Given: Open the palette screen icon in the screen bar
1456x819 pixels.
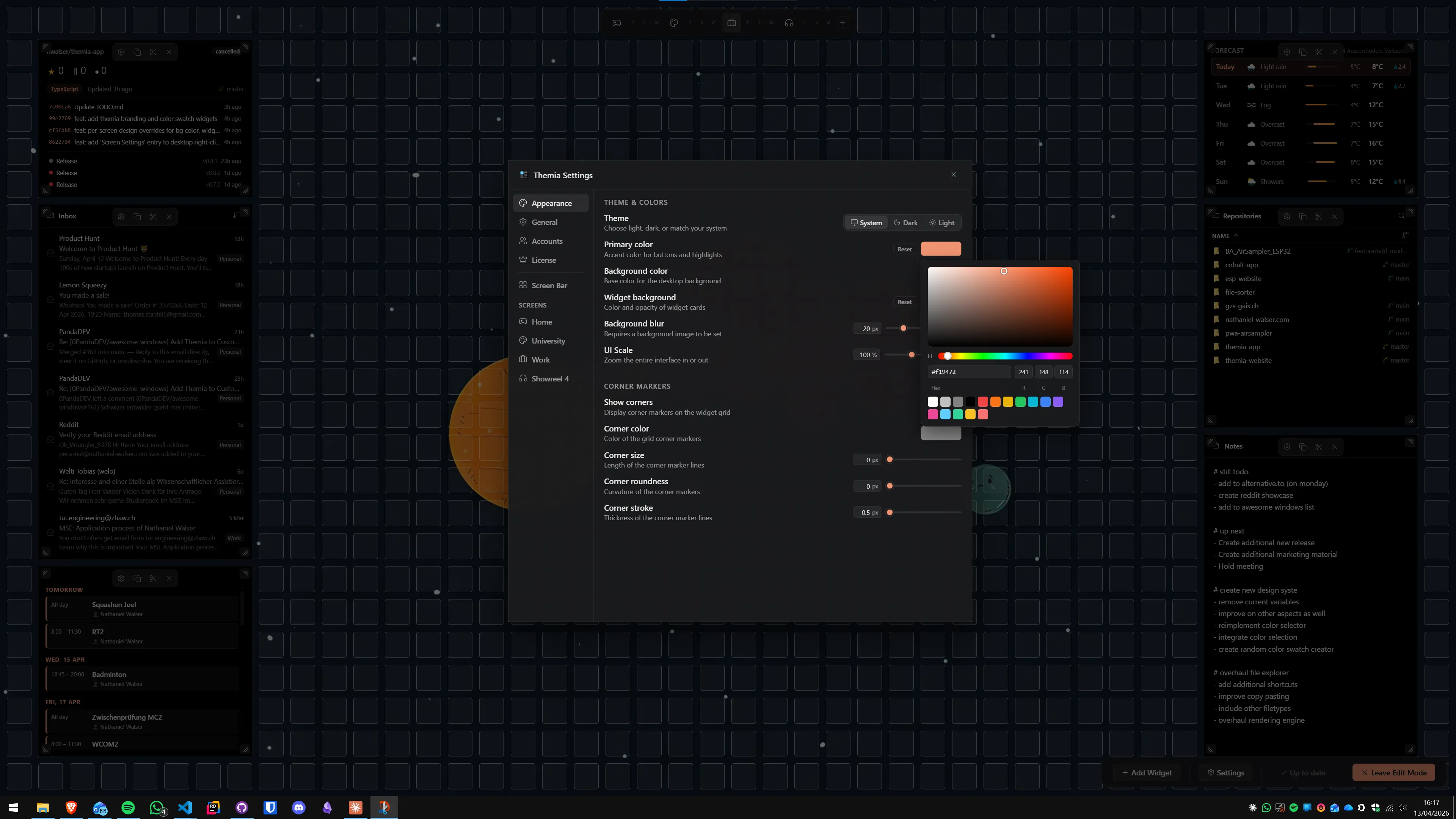Looking at the screenshot, I should [674, 23].
